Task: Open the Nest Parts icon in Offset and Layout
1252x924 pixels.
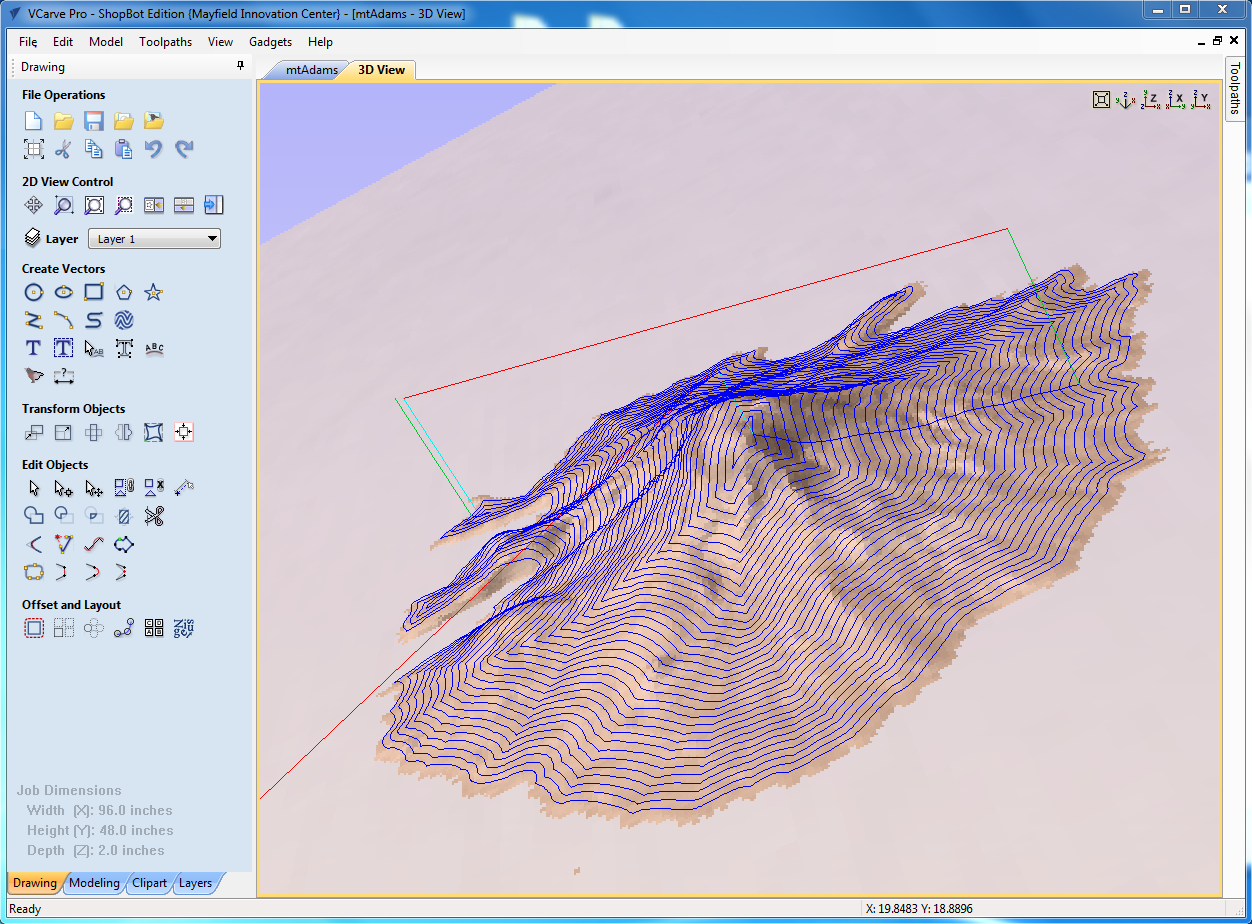Action: pyautogui.click(x=183, y=628)
